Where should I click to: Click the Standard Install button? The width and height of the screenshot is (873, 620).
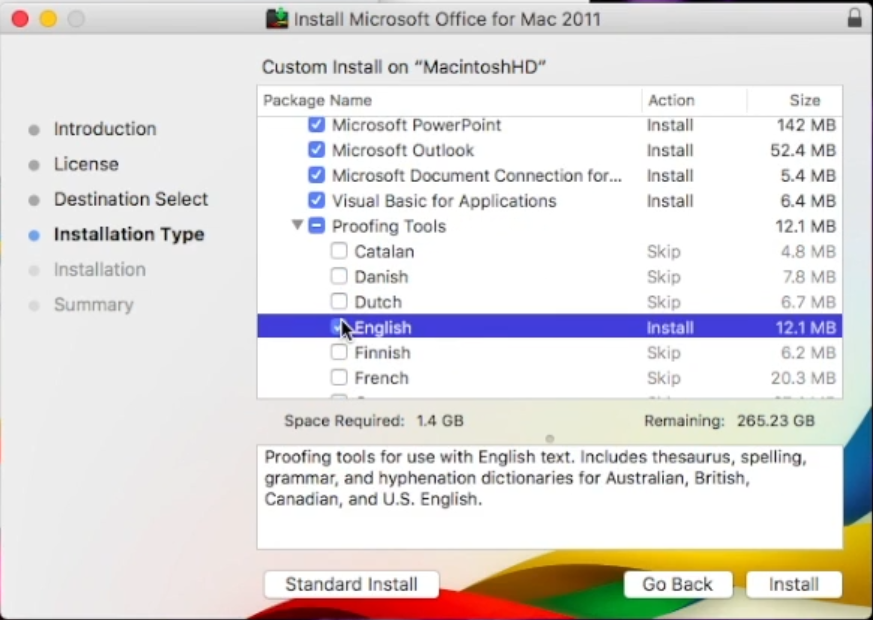351,584
